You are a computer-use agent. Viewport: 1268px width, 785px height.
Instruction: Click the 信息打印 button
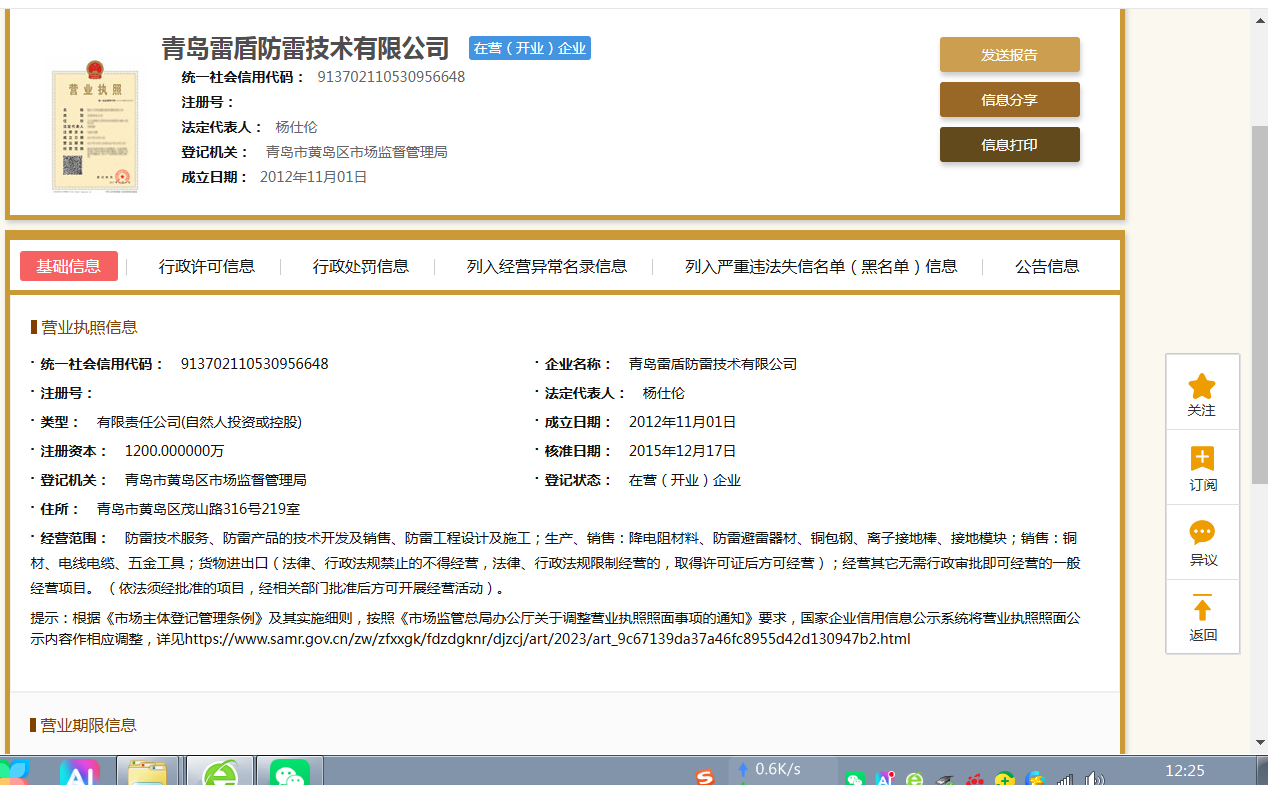(x=1009, y=145)
